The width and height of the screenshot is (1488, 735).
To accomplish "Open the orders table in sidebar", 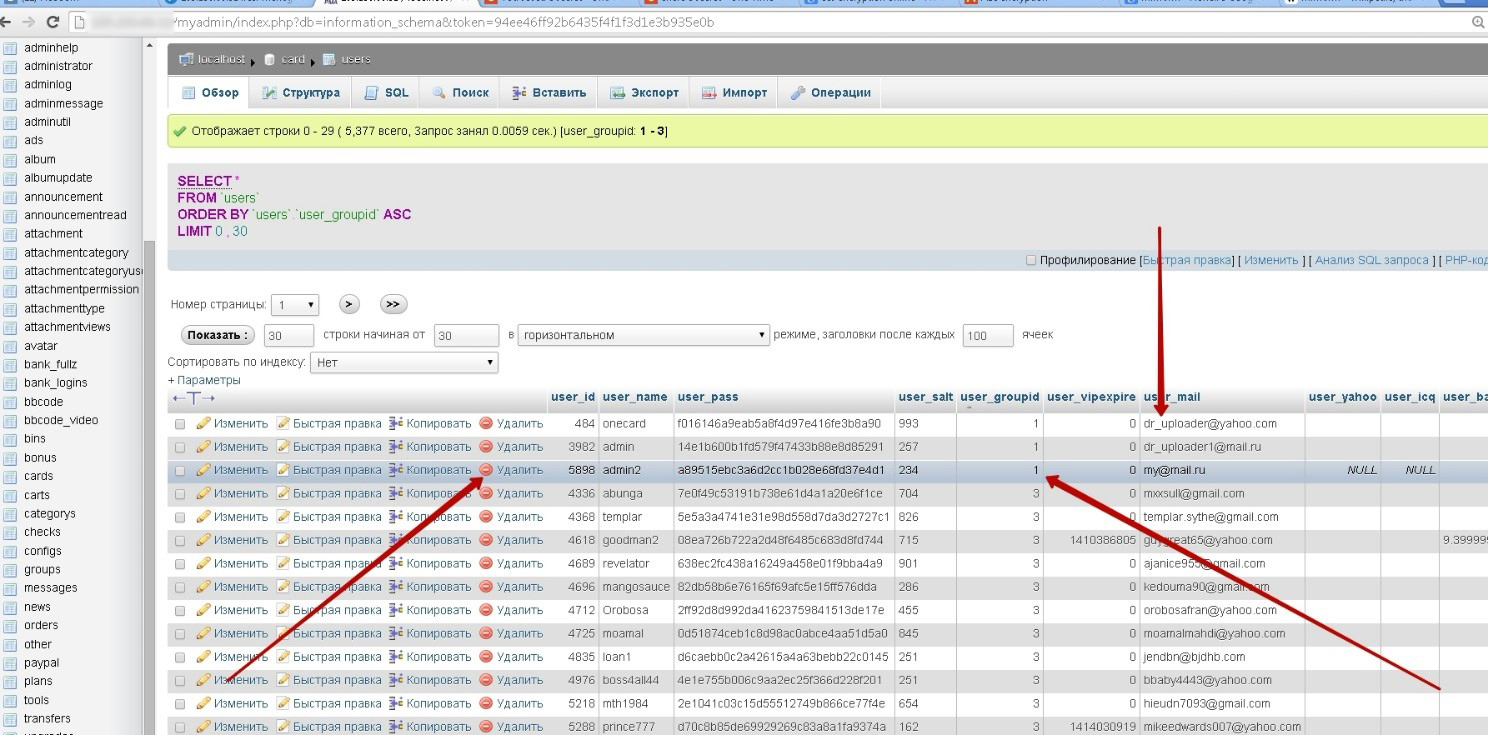I will tap(41, 626).
